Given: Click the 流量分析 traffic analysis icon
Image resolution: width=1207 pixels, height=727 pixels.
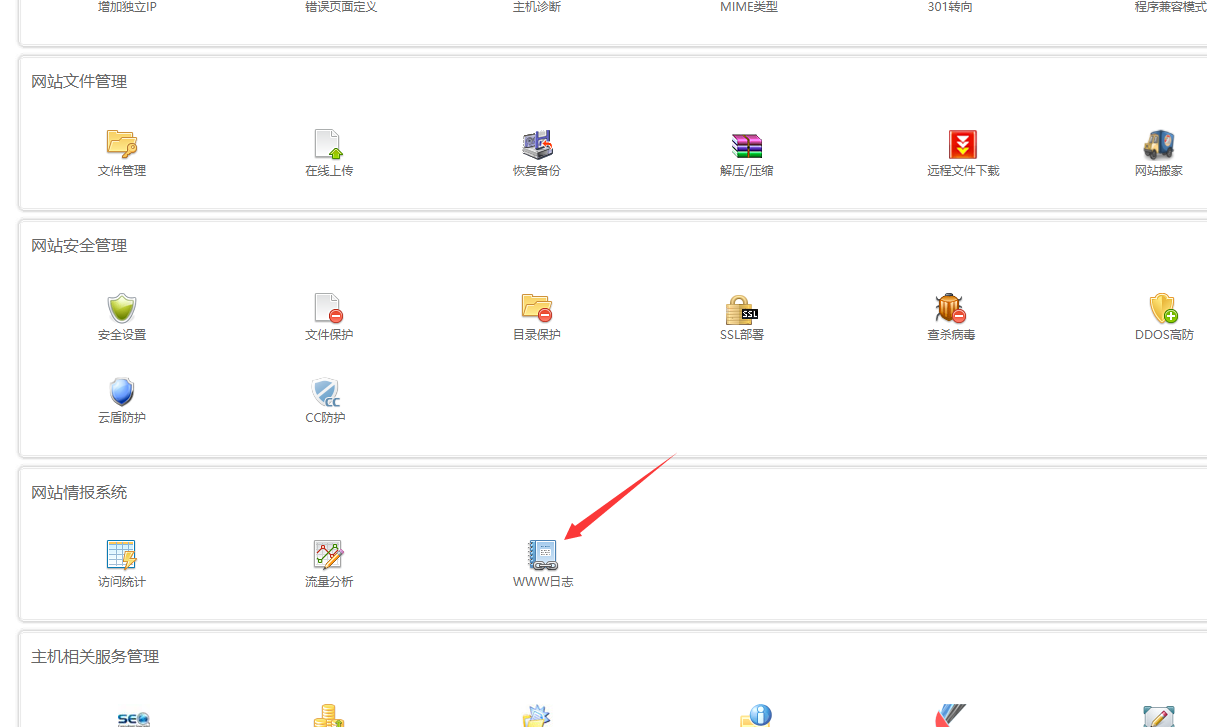Looking at the screenshot, I should click(329, 556).
